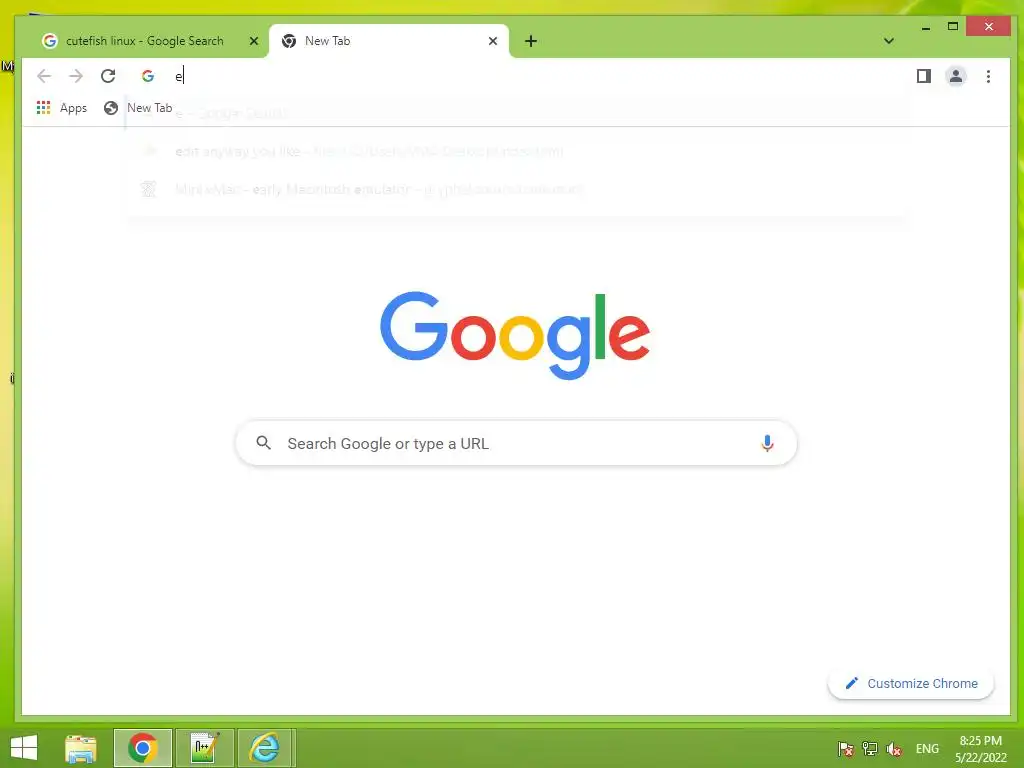Open the side panel
This screenshot has height=768, width=1024.
(x=923, y=76)
